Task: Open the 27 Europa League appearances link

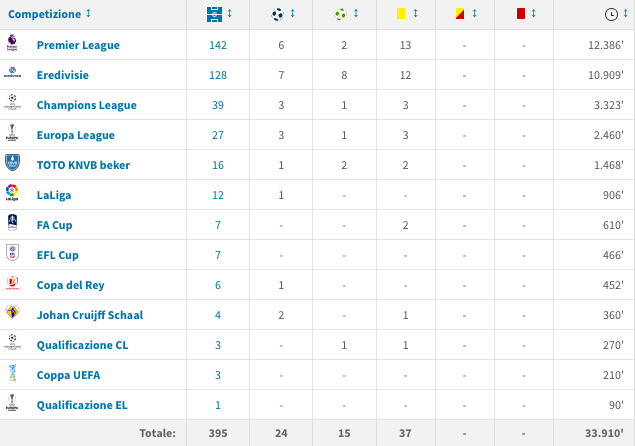Action: click(218, 135)
